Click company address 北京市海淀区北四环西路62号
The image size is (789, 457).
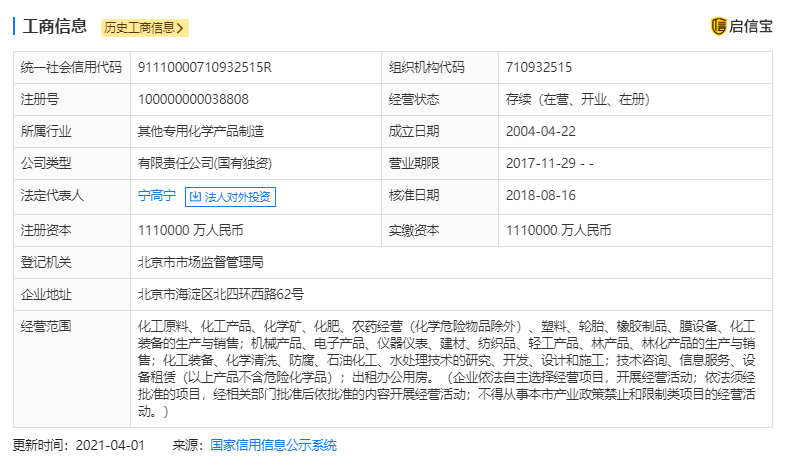(x=220, y=295)
